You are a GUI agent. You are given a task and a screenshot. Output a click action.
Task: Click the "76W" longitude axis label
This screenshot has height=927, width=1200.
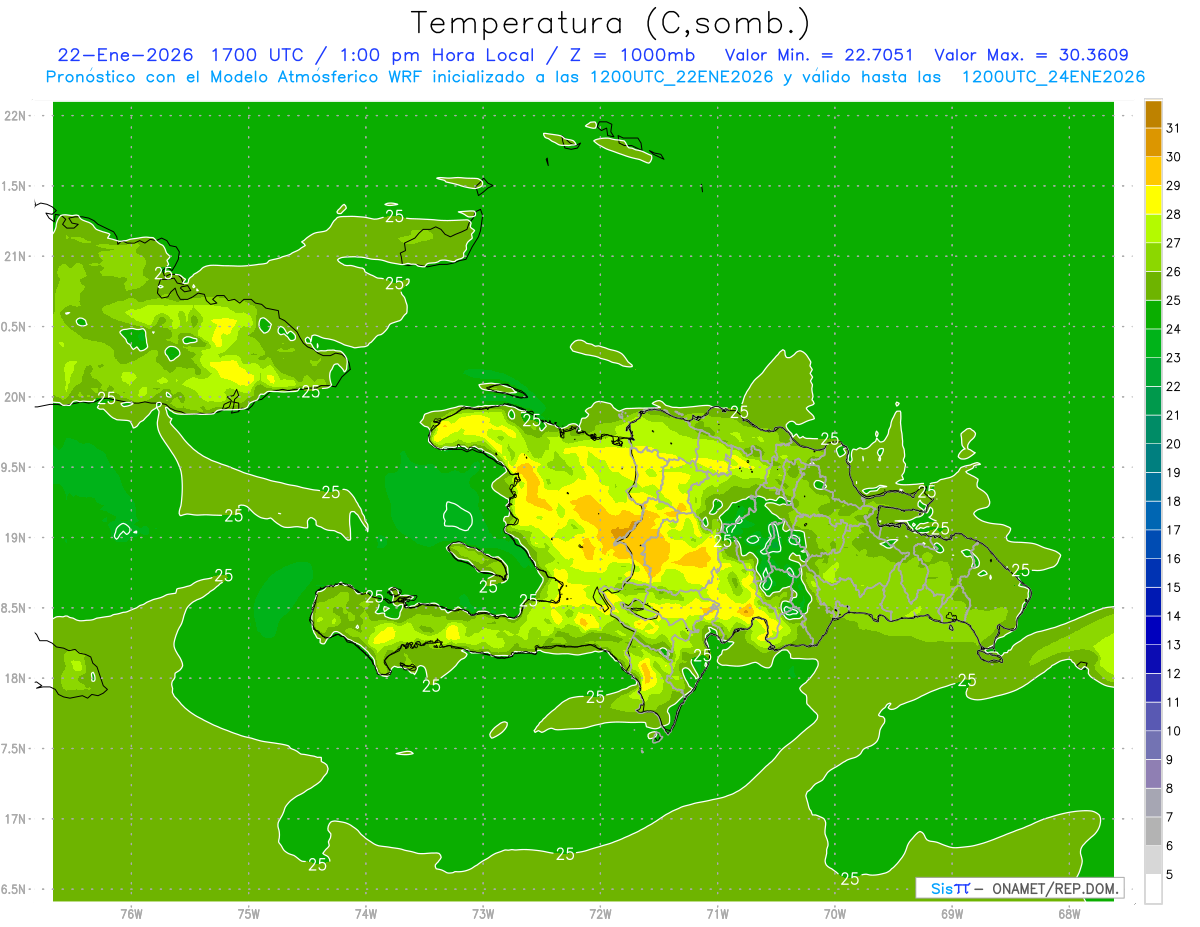click(131, 914)
